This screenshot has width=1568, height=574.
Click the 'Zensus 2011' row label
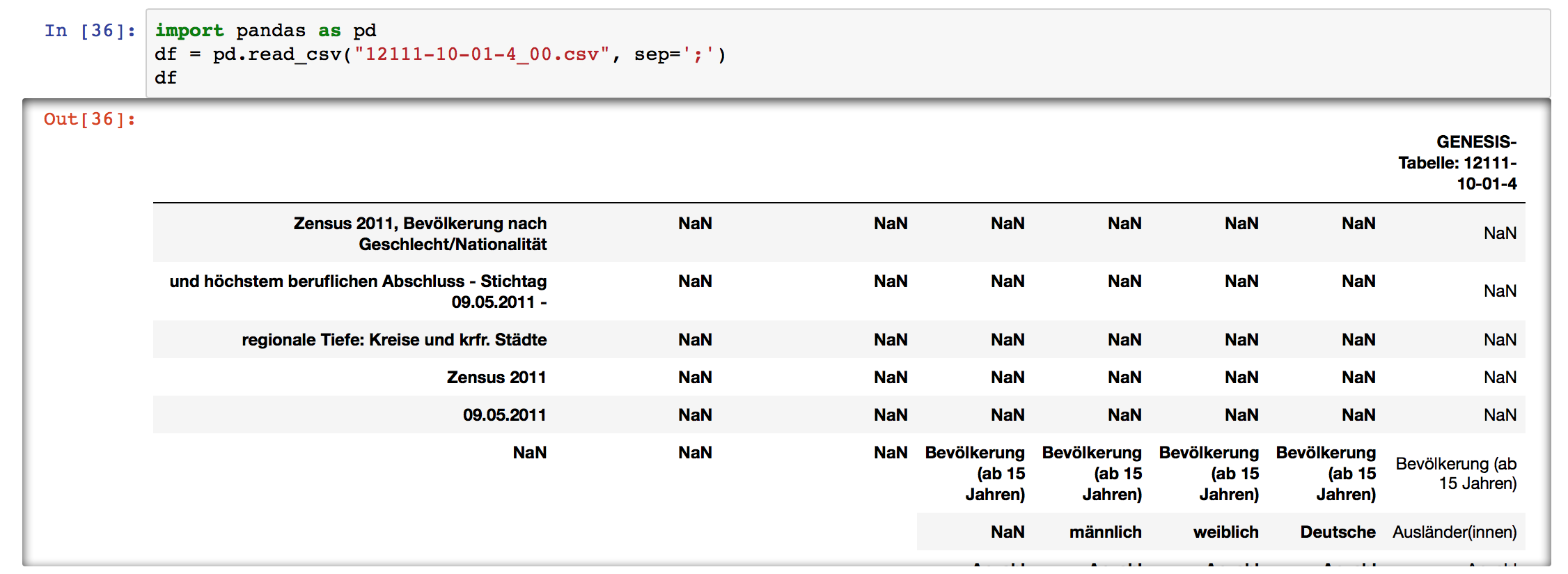point(496,378)
